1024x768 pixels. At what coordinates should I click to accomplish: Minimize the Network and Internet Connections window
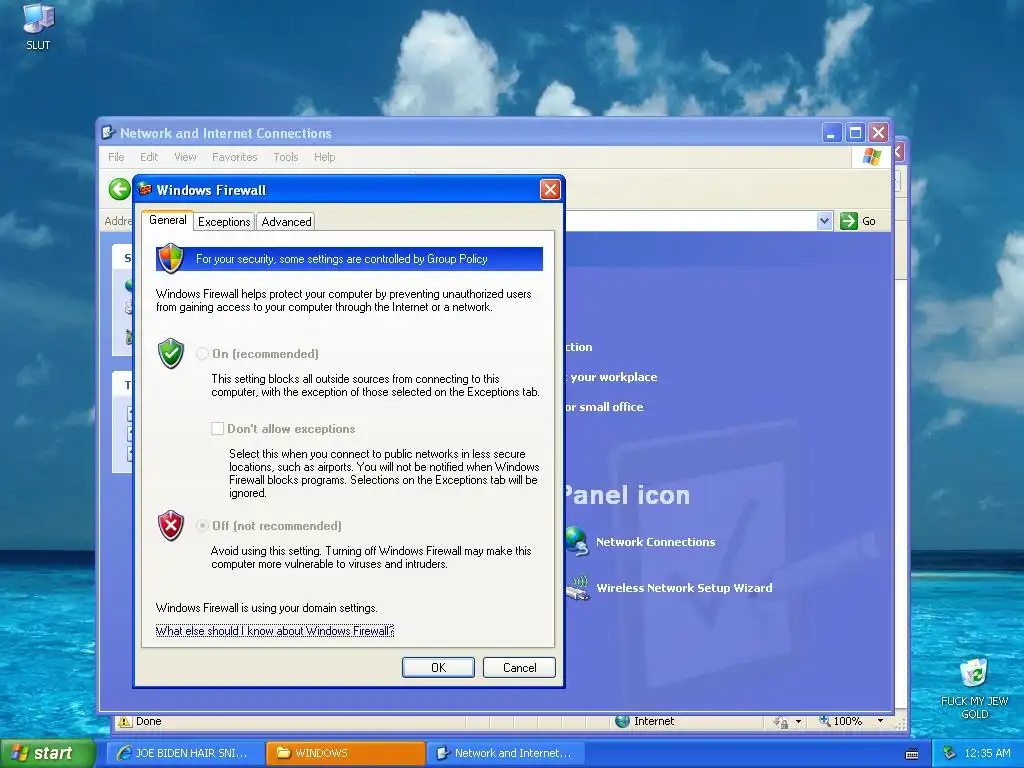[831, 133]
